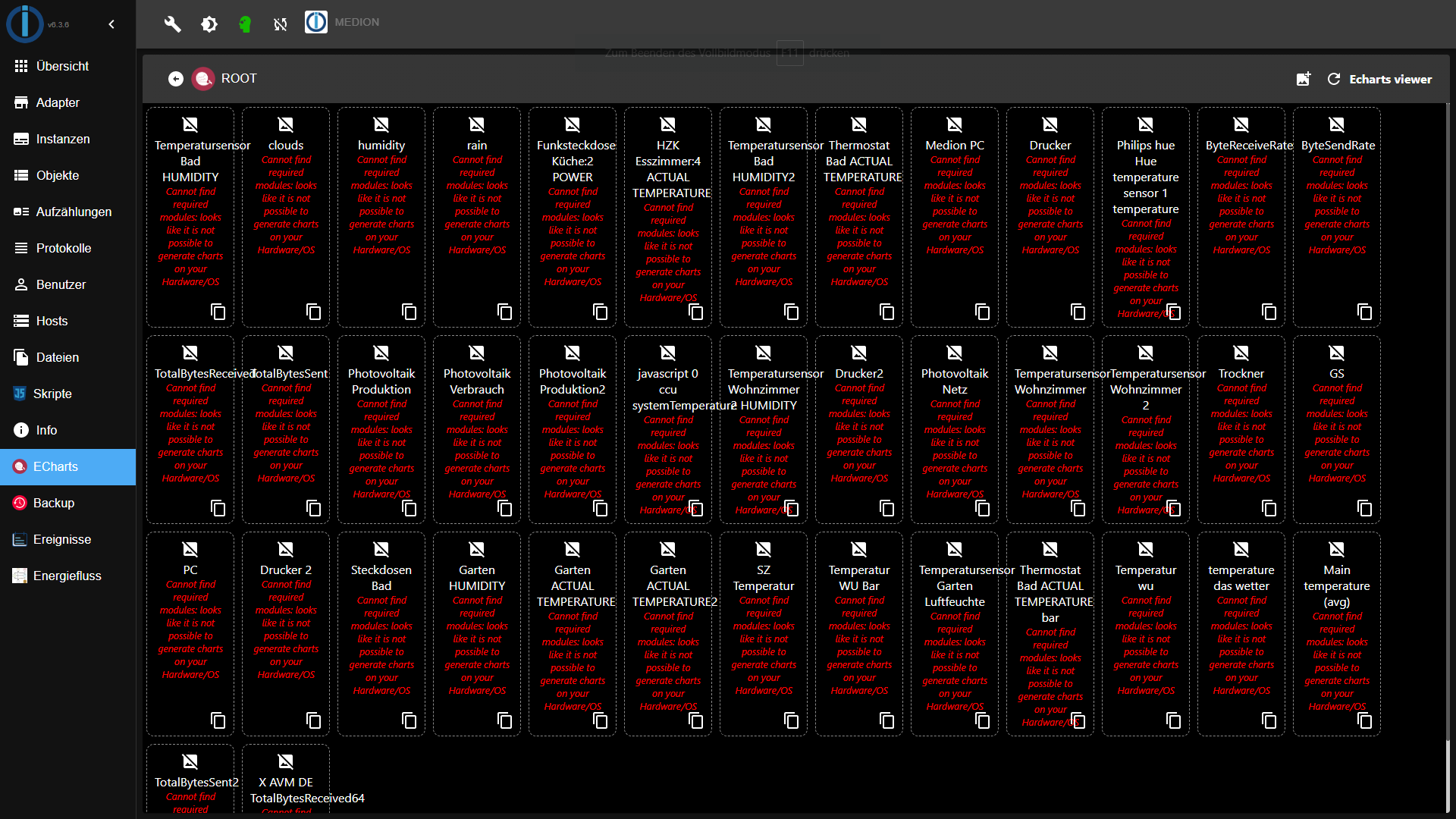Open the Garten HUMIDITY chart card
The image size is (1456, 819).
point(477,634)
